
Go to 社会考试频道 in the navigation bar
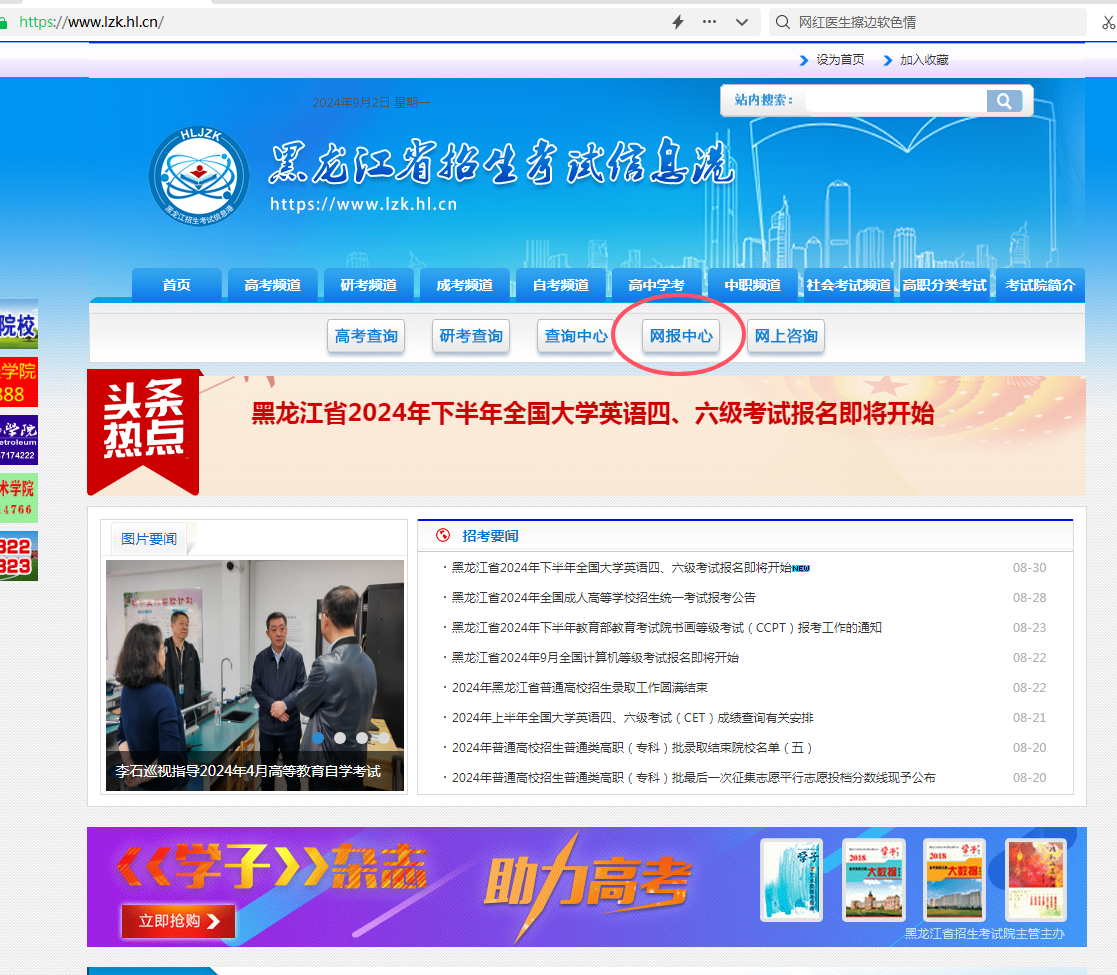[848, 285]
